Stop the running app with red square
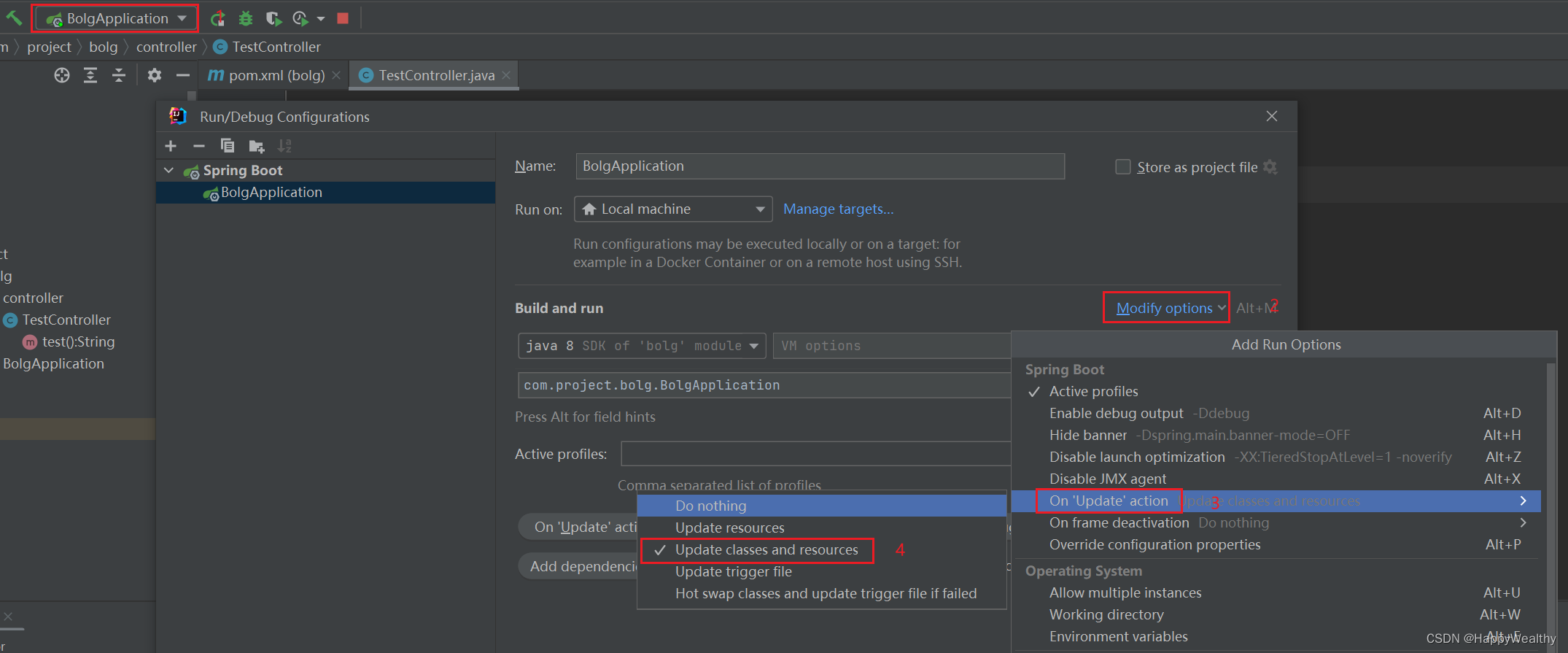Viewport: 1568px width, 653px height. tap(343, 18)
